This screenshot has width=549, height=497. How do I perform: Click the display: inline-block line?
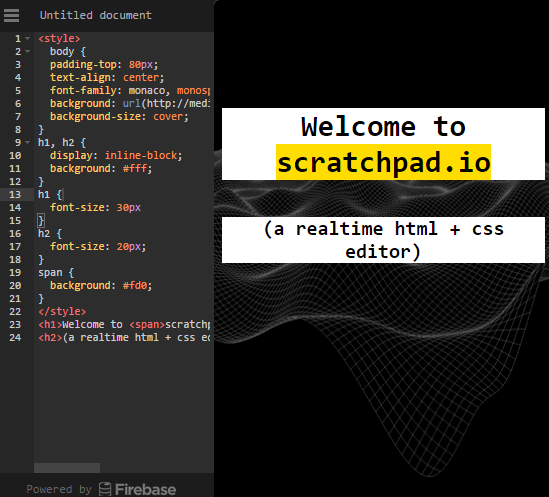116,156
